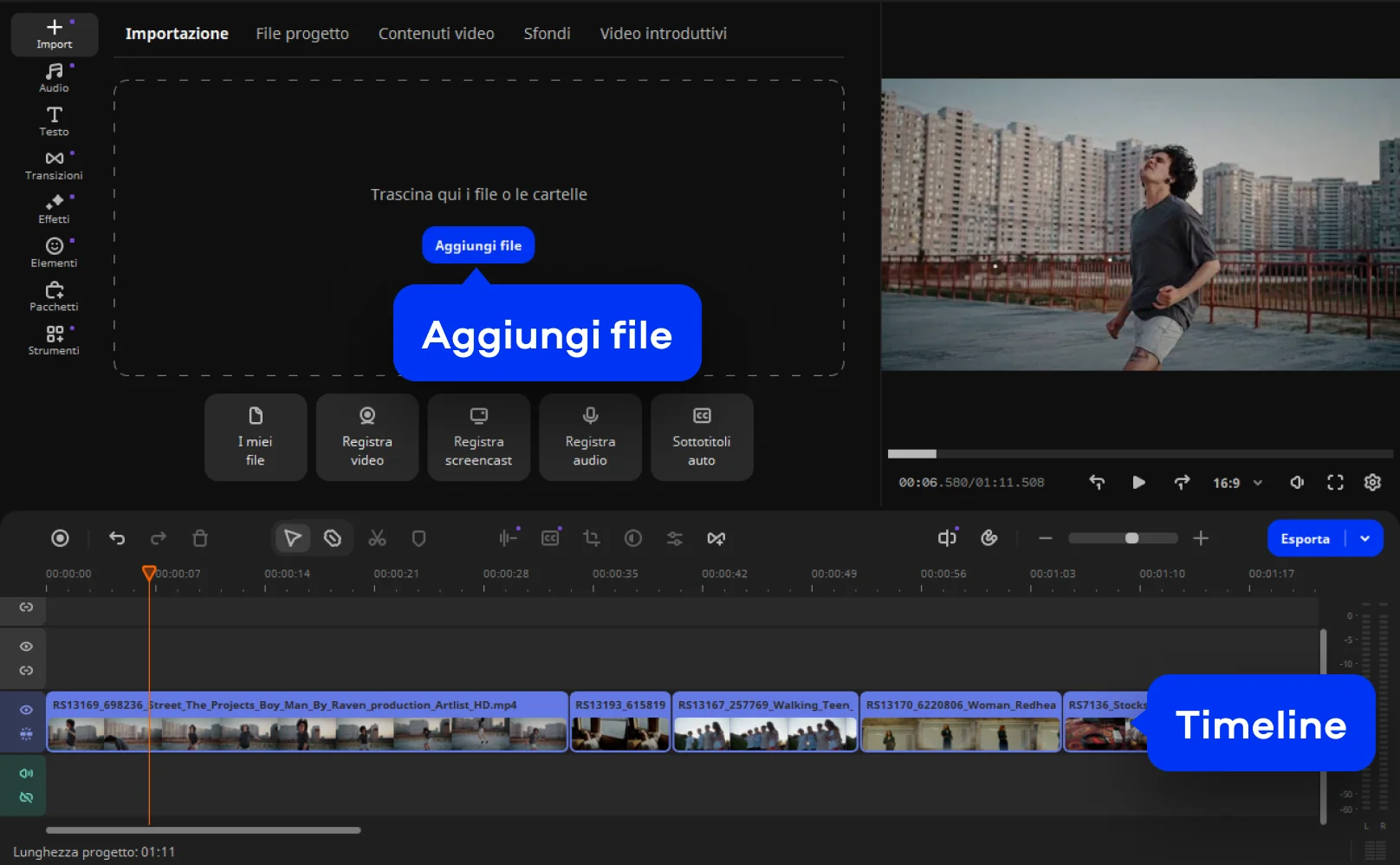Open the Transizioni panel in sidebar
The image size is (1400, 865).
tap(54, 165)
